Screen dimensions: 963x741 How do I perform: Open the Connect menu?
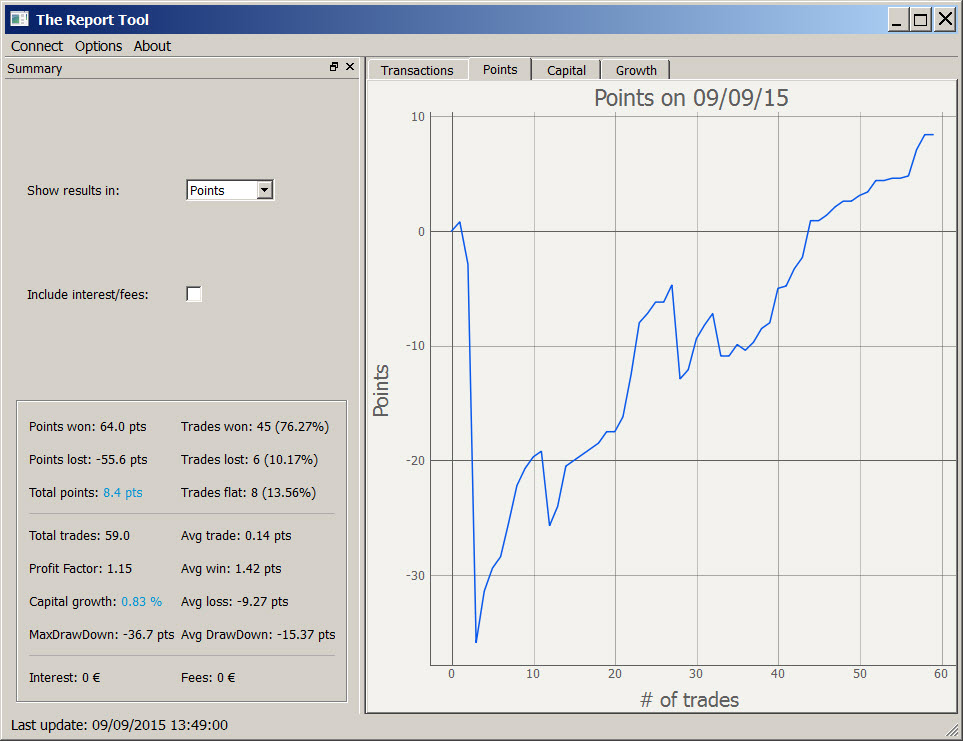tap(37, 46)
